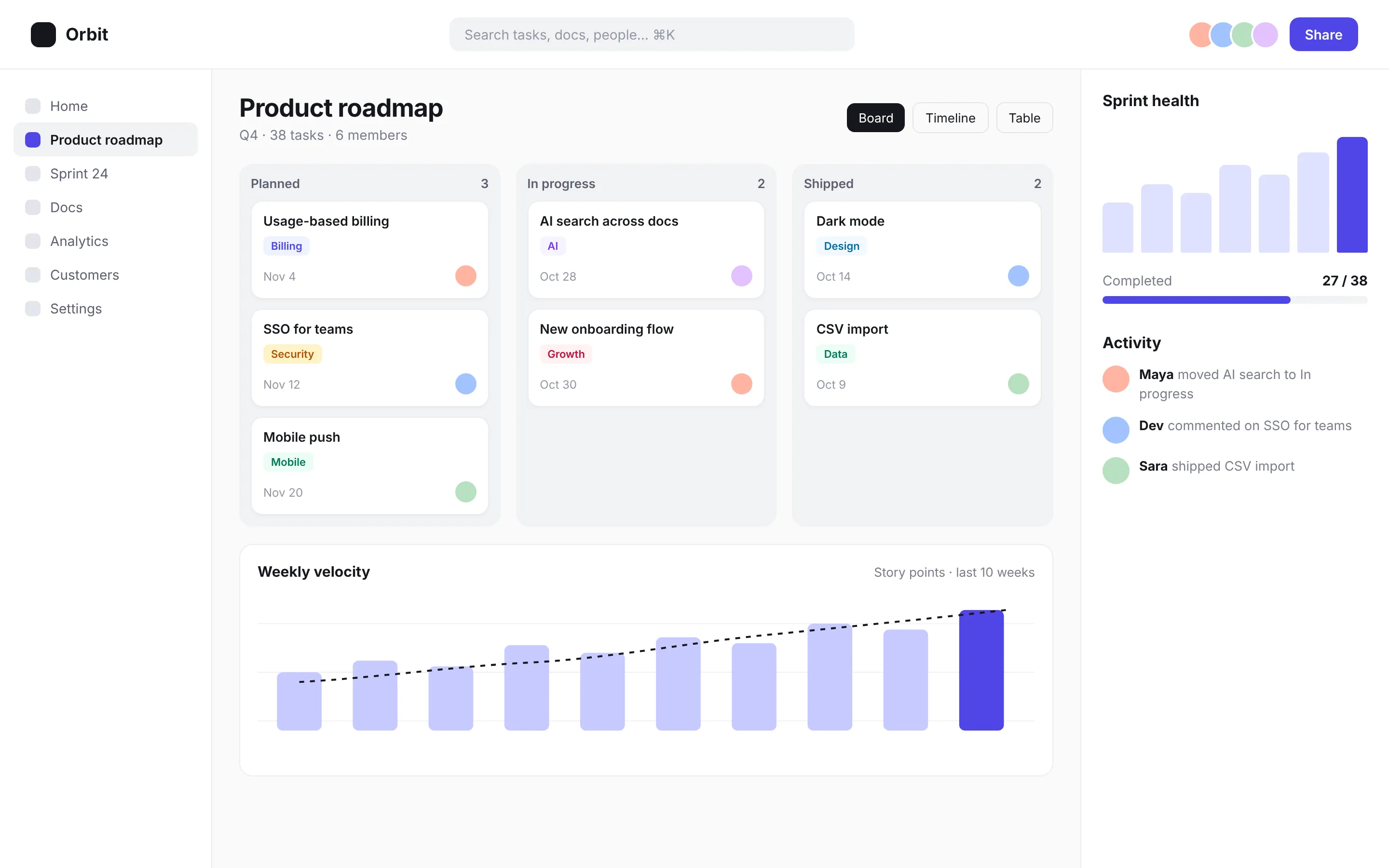Click the assignee avatar on AI search card
The height and width of the screenshot is (868, 1389).
pyautogui.click(x=742, y=276)
